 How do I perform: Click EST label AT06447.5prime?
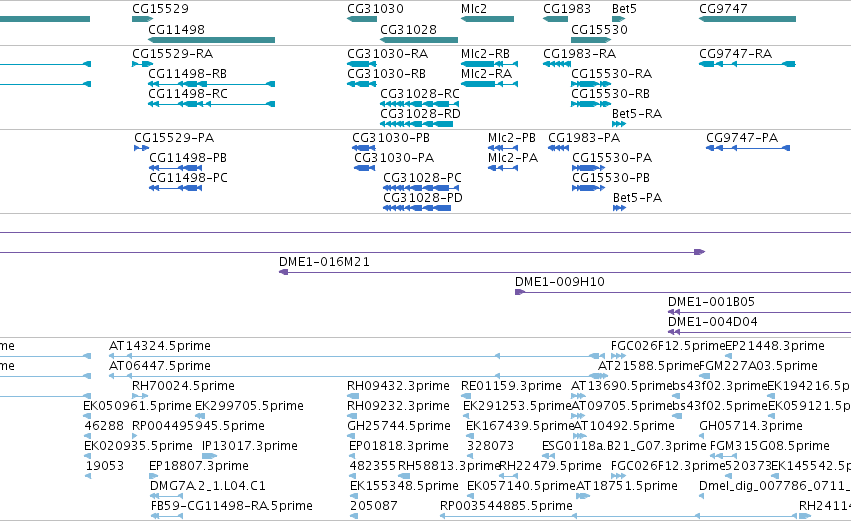click(x=160, y=366)
